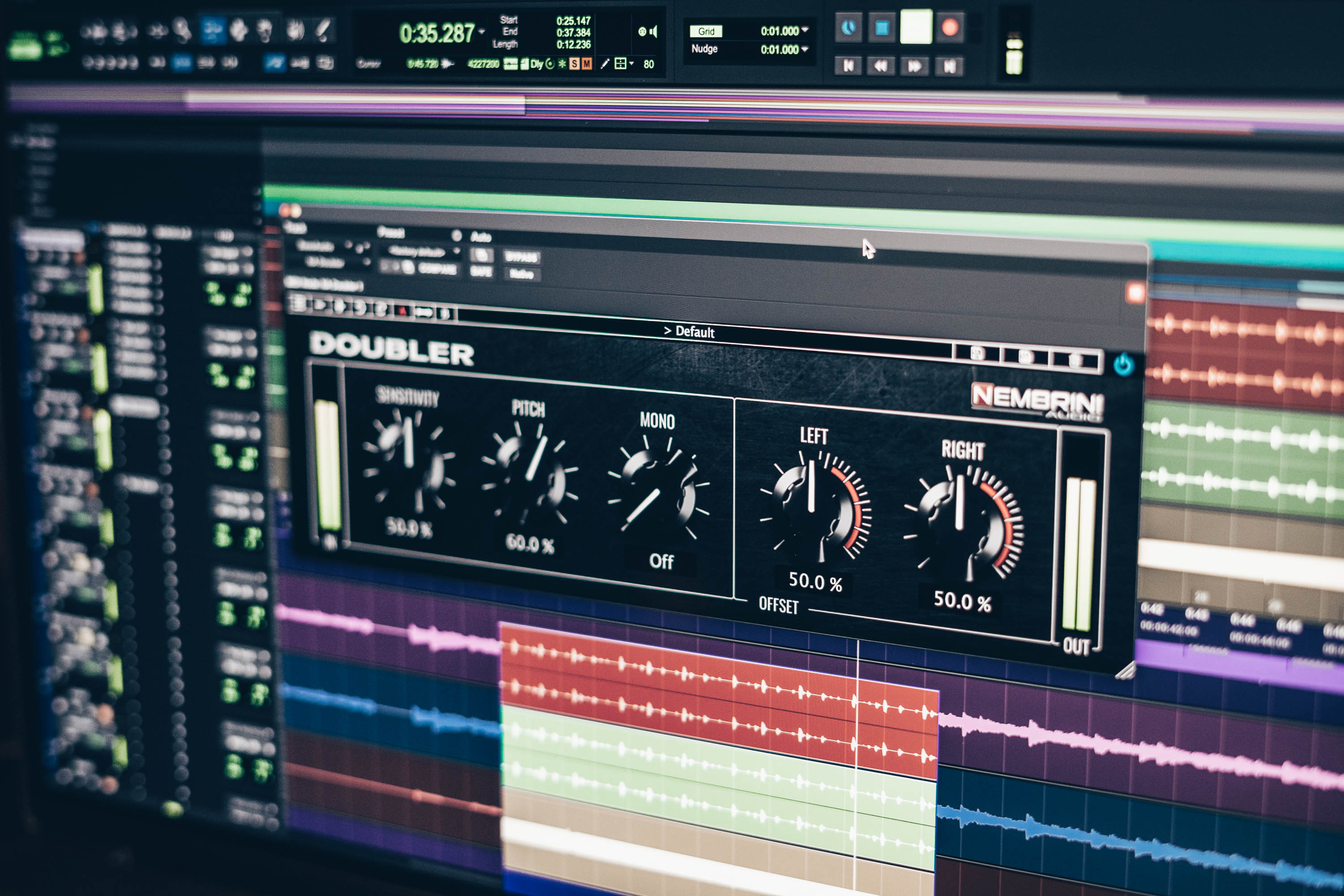
Task: Click the RIGHT value 50.0 %
Action: tap(962, 601)
